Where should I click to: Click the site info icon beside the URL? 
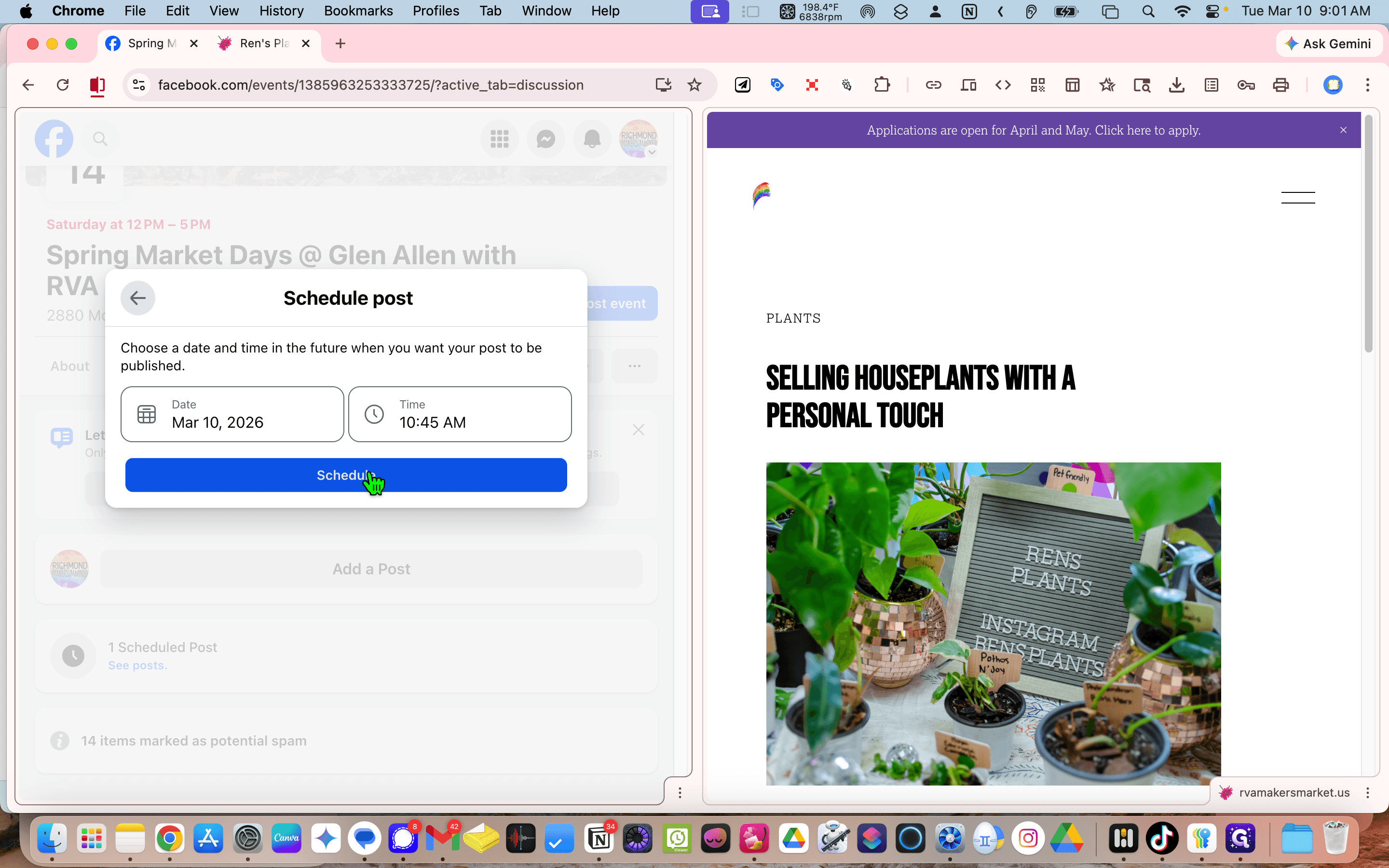coord(139,85)
